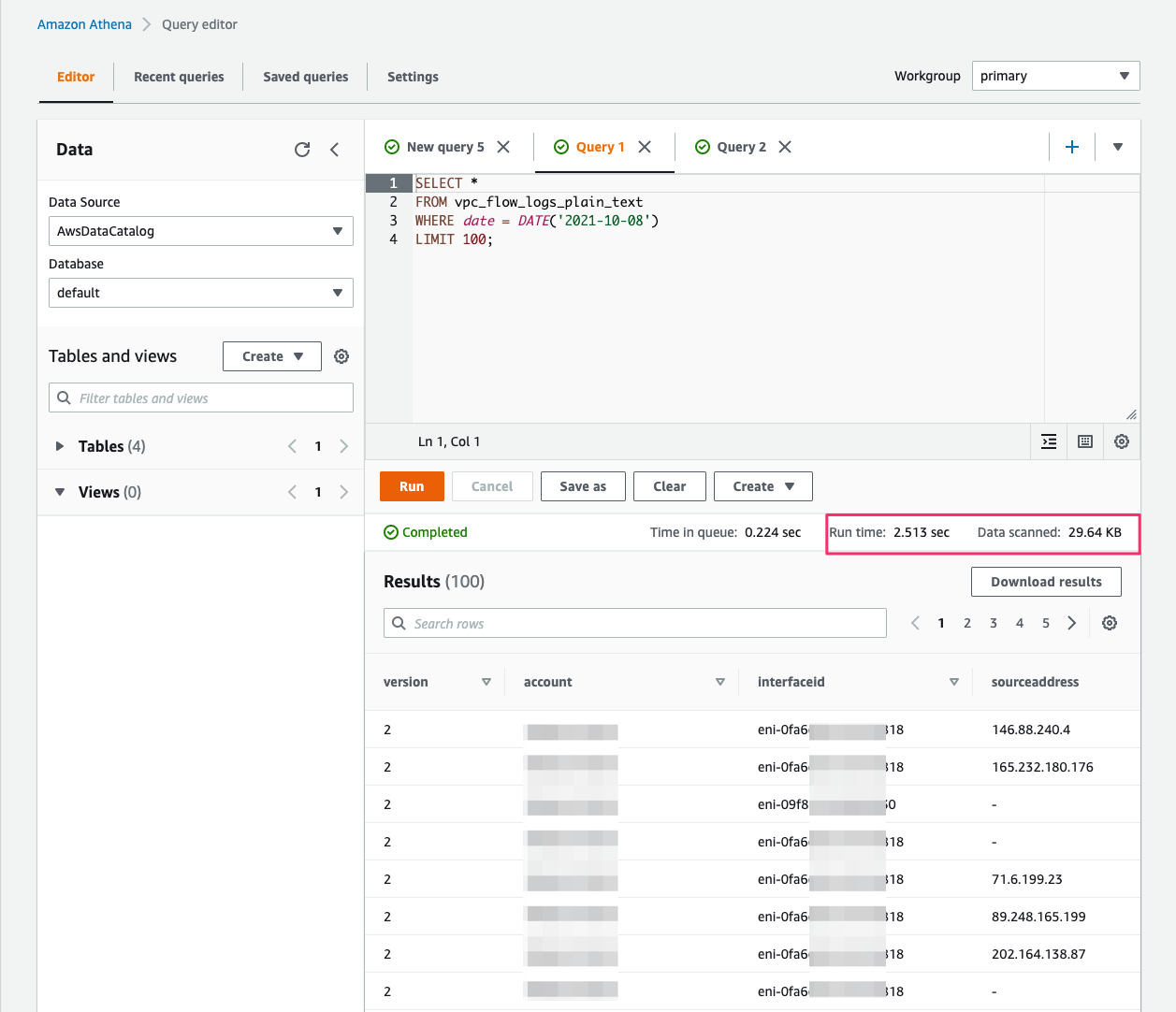
Task: Open the Database default dropdown
Action: 201,293
